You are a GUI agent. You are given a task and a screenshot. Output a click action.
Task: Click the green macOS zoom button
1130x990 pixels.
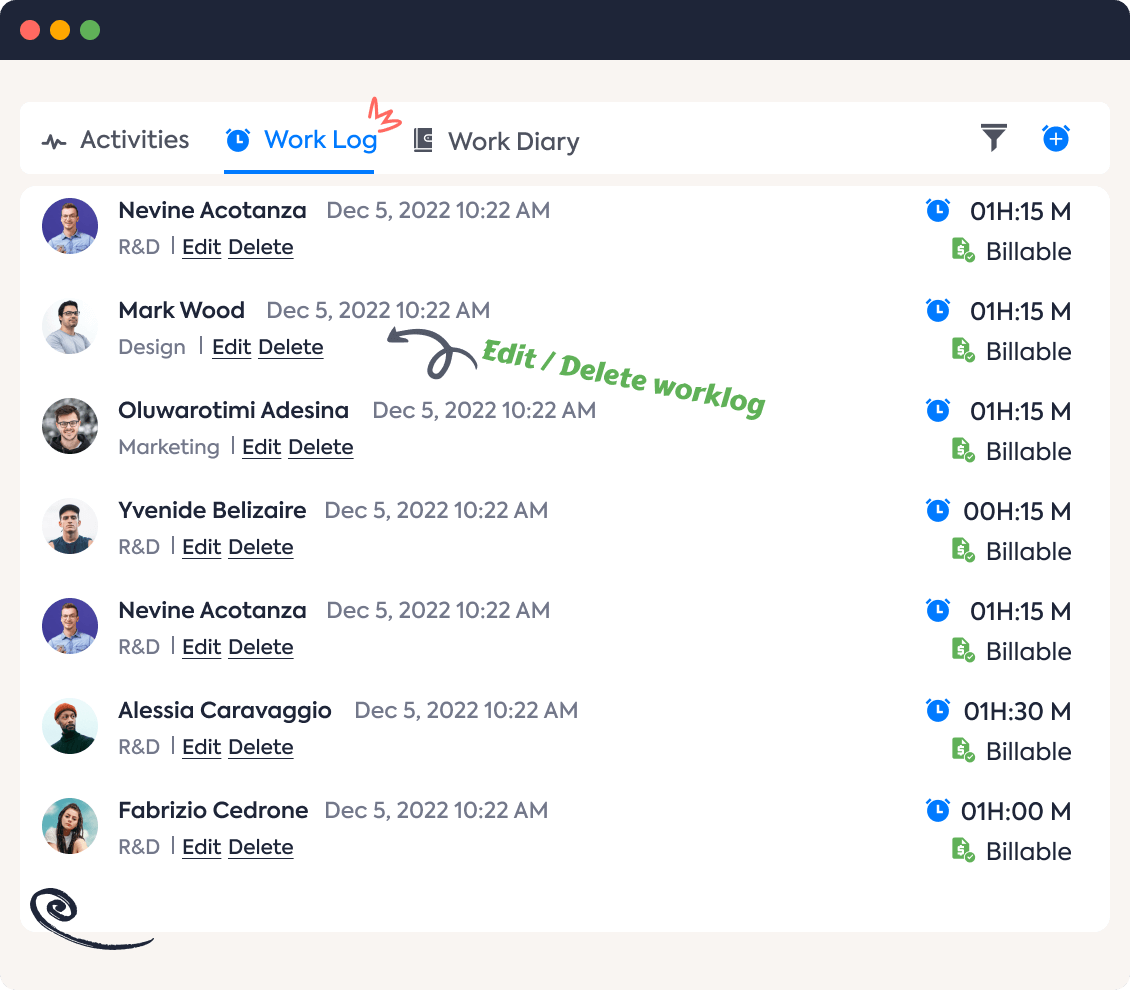[91, 30]
